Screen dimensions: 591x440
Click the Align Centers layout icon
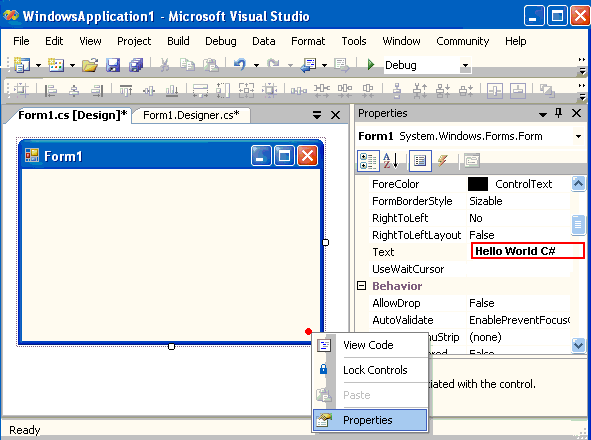point(74,90)
